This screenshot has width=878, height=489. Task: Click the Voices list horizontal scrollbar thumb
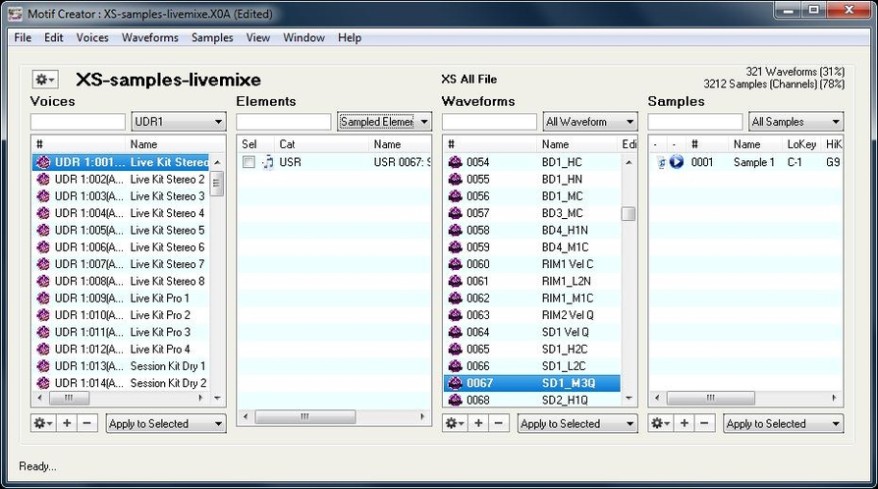(x=69, y=398)
